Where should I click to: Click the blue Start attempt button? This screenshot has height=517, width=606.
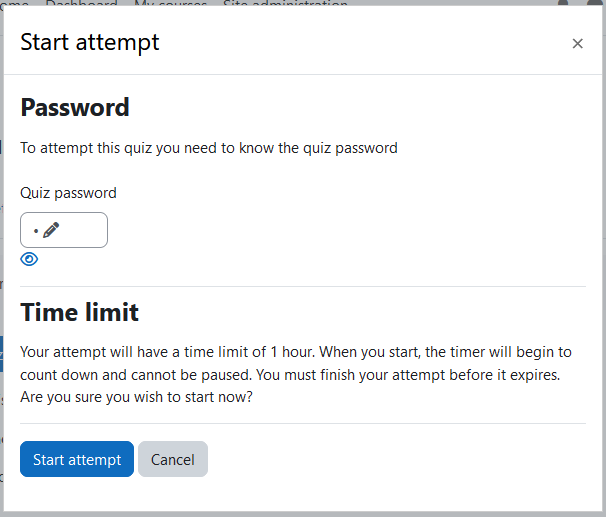(77, 459)
